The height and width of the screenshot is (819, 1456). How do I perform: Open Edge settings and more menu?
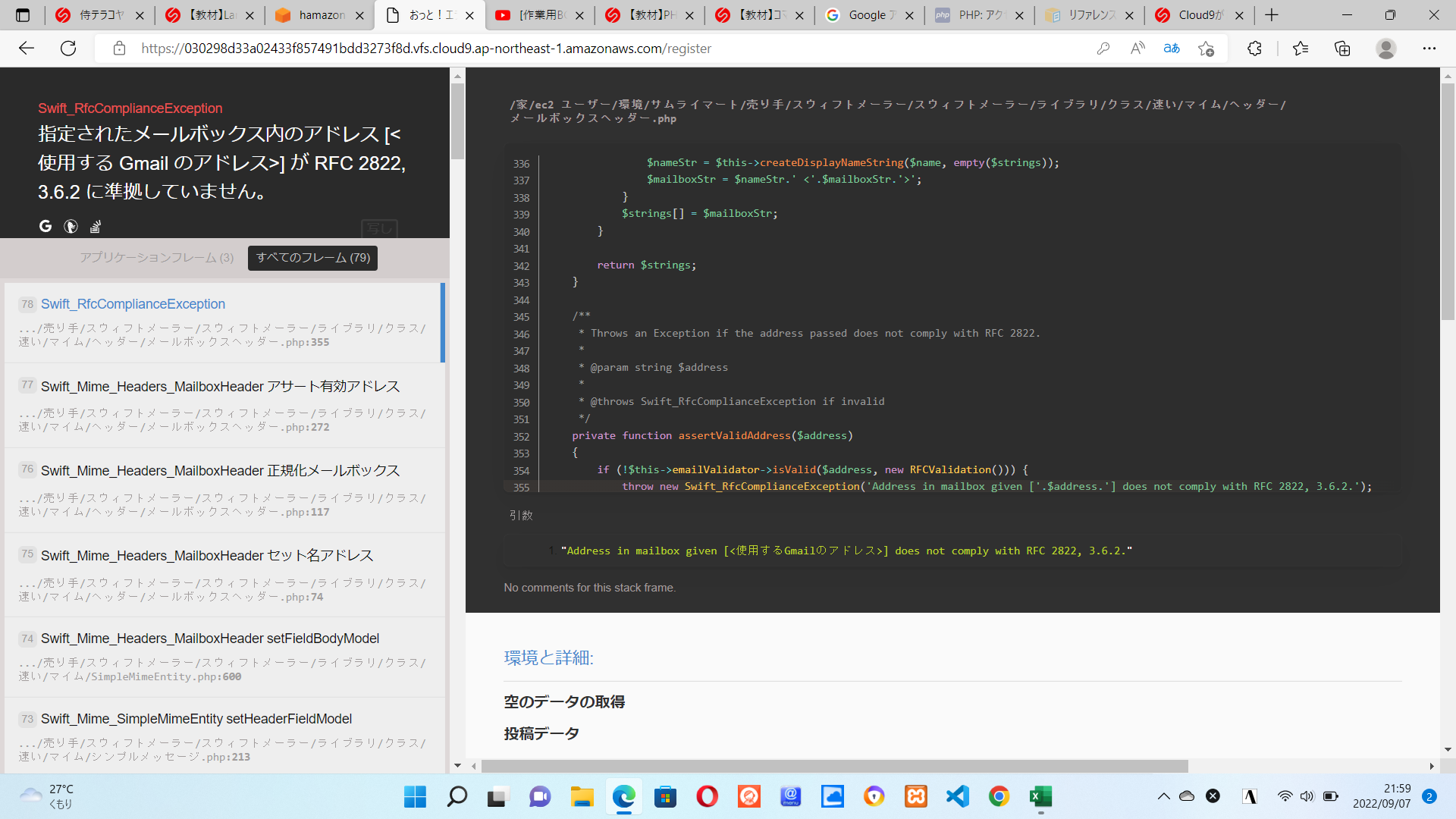tap(1429, 49)
